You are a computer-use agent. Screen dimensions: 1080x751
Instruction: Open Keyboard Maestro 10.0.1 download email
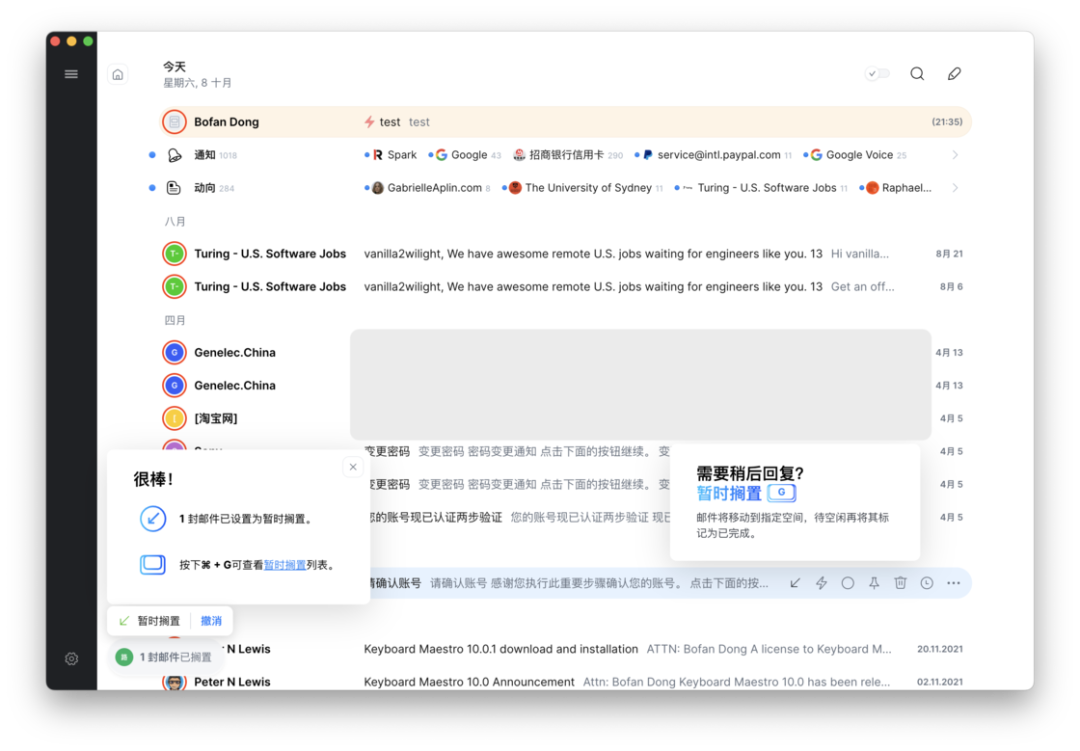click(566, 649)
